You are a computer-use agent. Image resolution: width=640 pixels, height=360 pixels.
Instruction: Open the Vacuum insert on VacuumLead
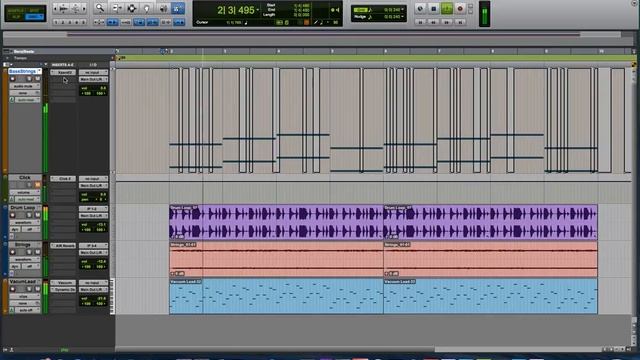point(63,282)
